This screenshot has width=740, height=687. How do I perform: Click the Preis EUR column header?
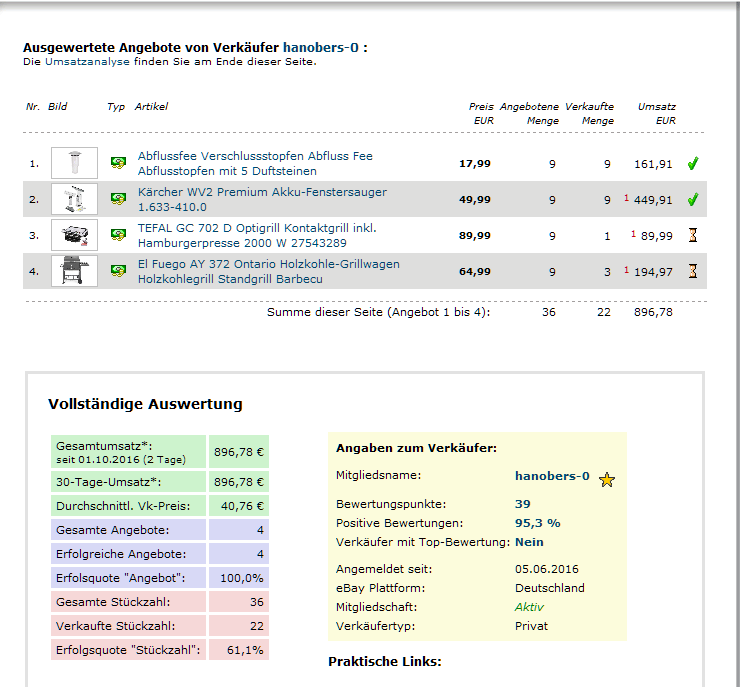pyautogui.click(x=481, y=113)
